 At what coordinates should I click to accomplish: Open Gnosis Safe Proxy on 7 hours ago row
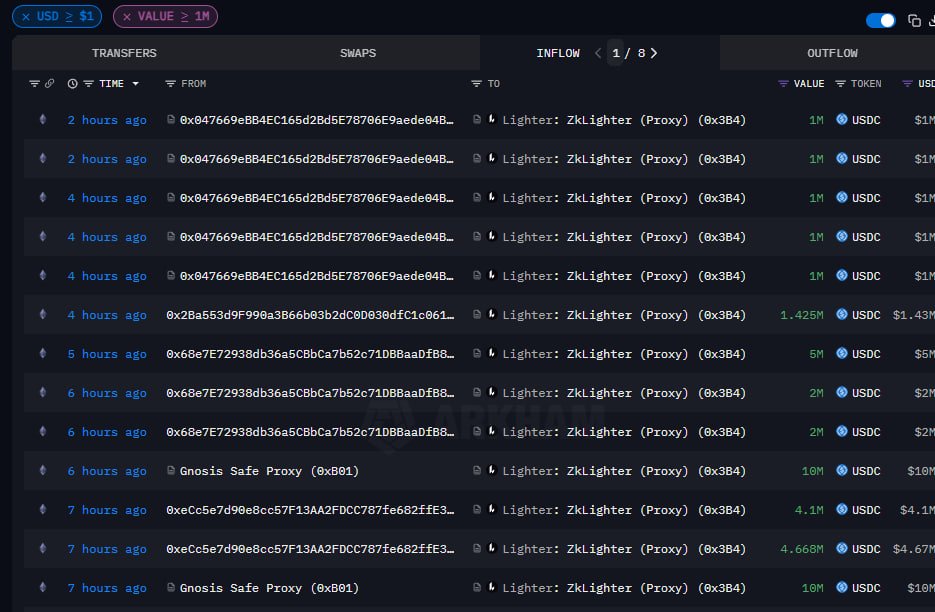pyautogui.click(x=269, y=588)
